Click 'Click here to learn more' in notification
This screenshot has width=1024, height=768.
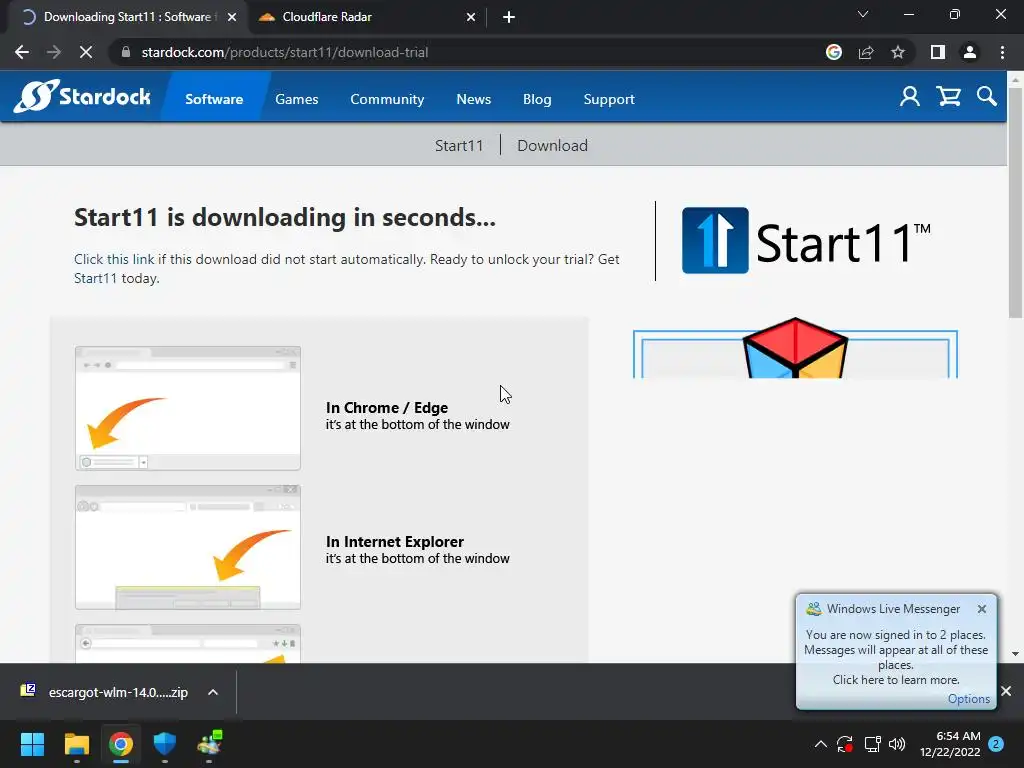tap(896, 680)
